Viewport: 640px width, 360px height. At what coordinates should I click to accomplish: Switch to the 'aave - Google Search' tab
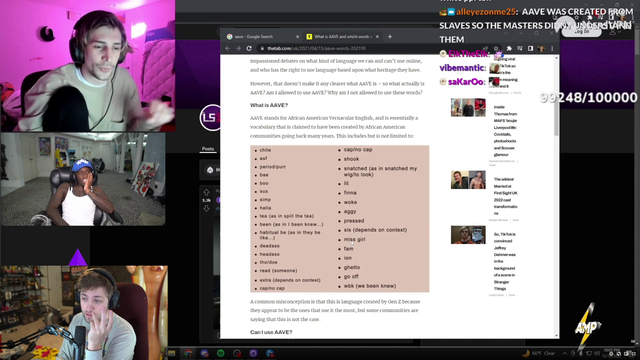261,36
